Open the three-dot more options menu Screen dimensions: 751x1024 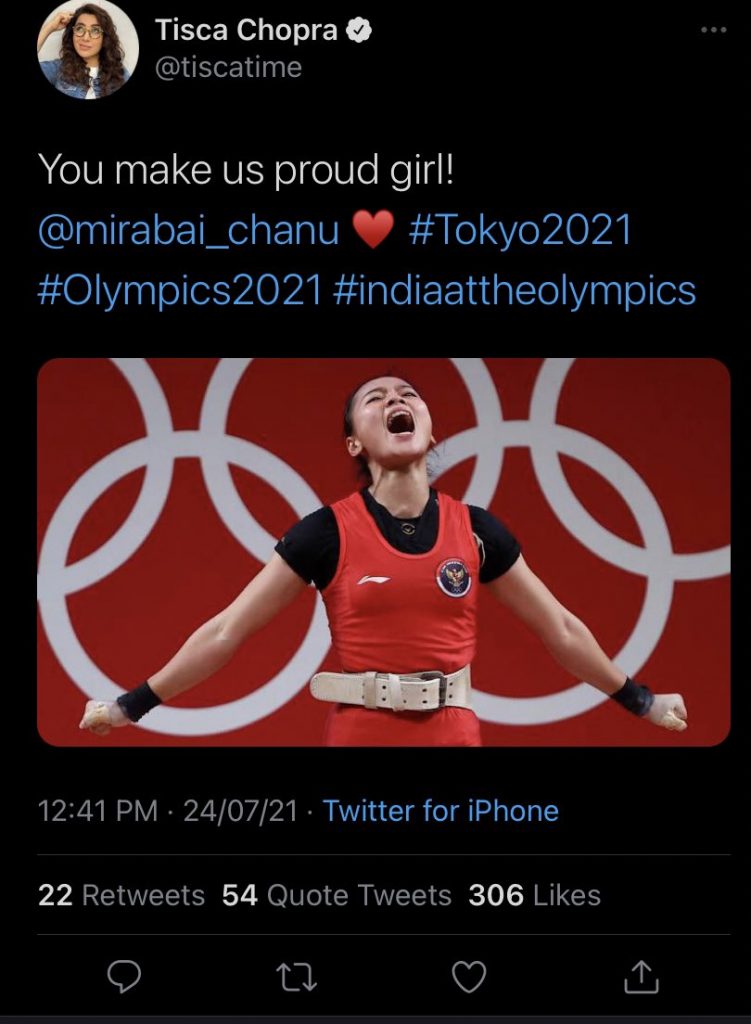pos(712,30)
